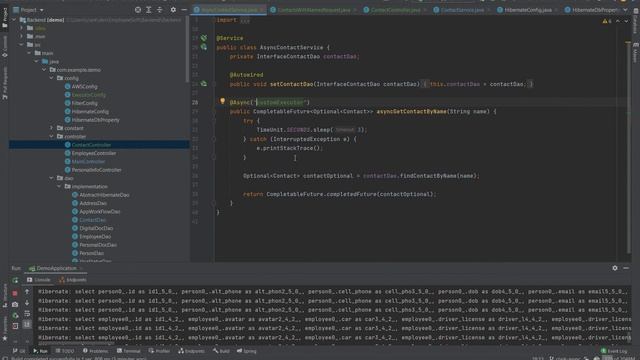Switch to AsyncContactService.java editor tab

click(x=229, y=10)
